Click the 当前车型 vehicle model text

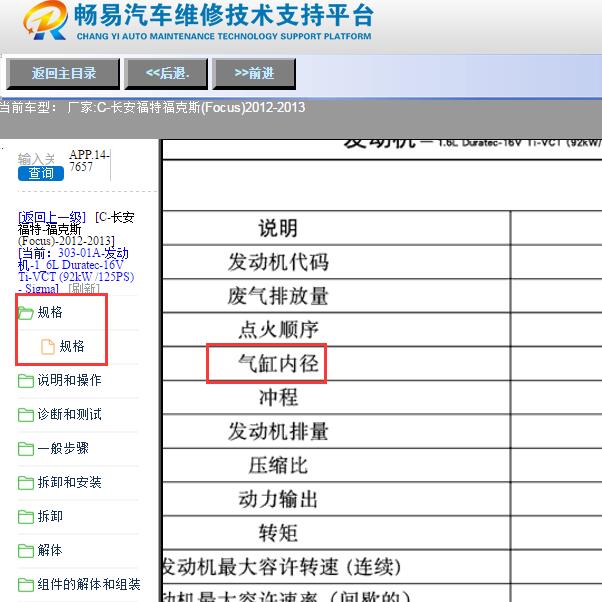[152, 108]
